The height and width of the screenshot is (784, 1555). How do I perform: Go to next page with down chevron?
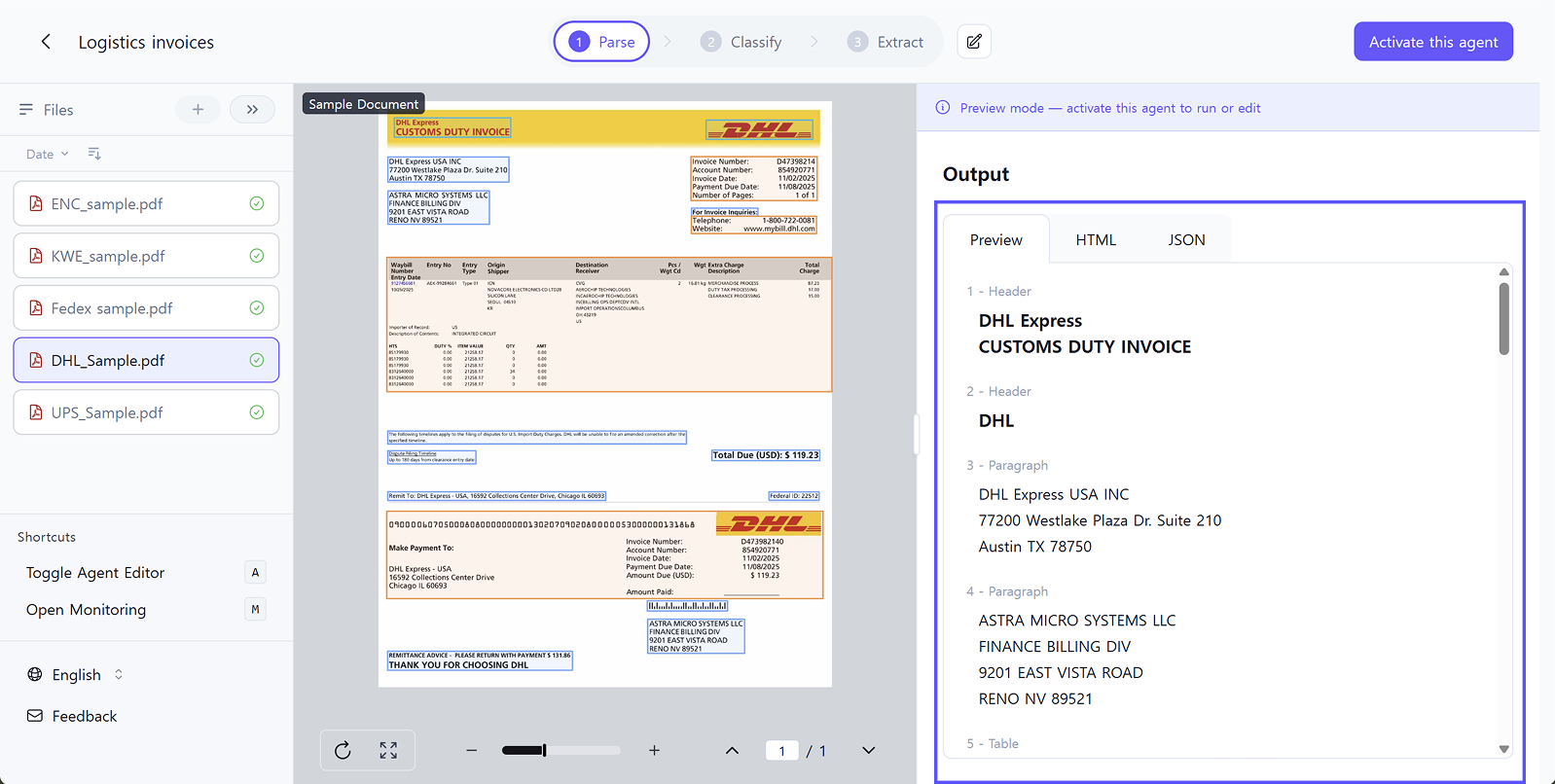click(869, 750)
